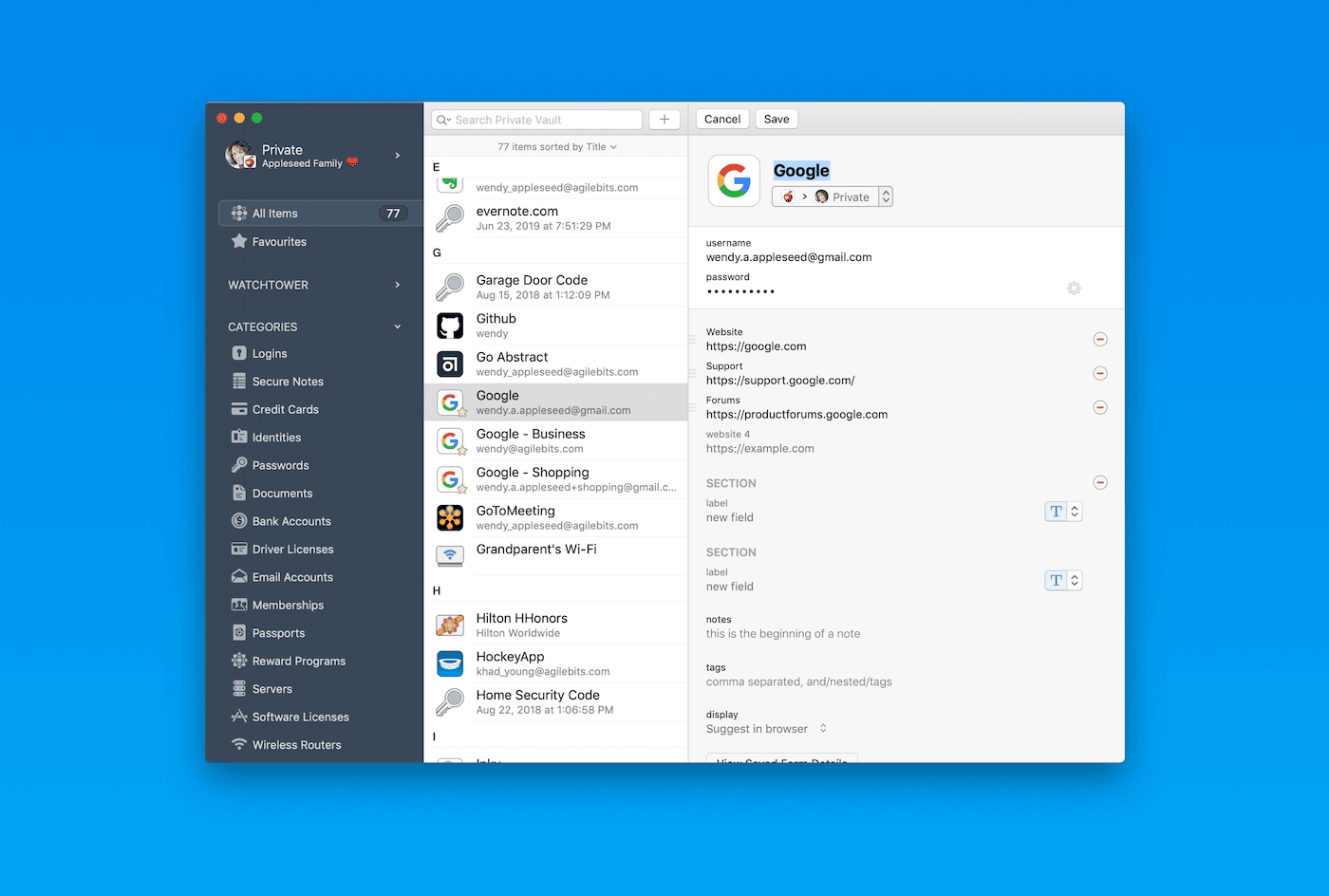Viewport: 1329px width, 896px height.
Task: Select All Items in the sidebar
Action: [319, 214]
